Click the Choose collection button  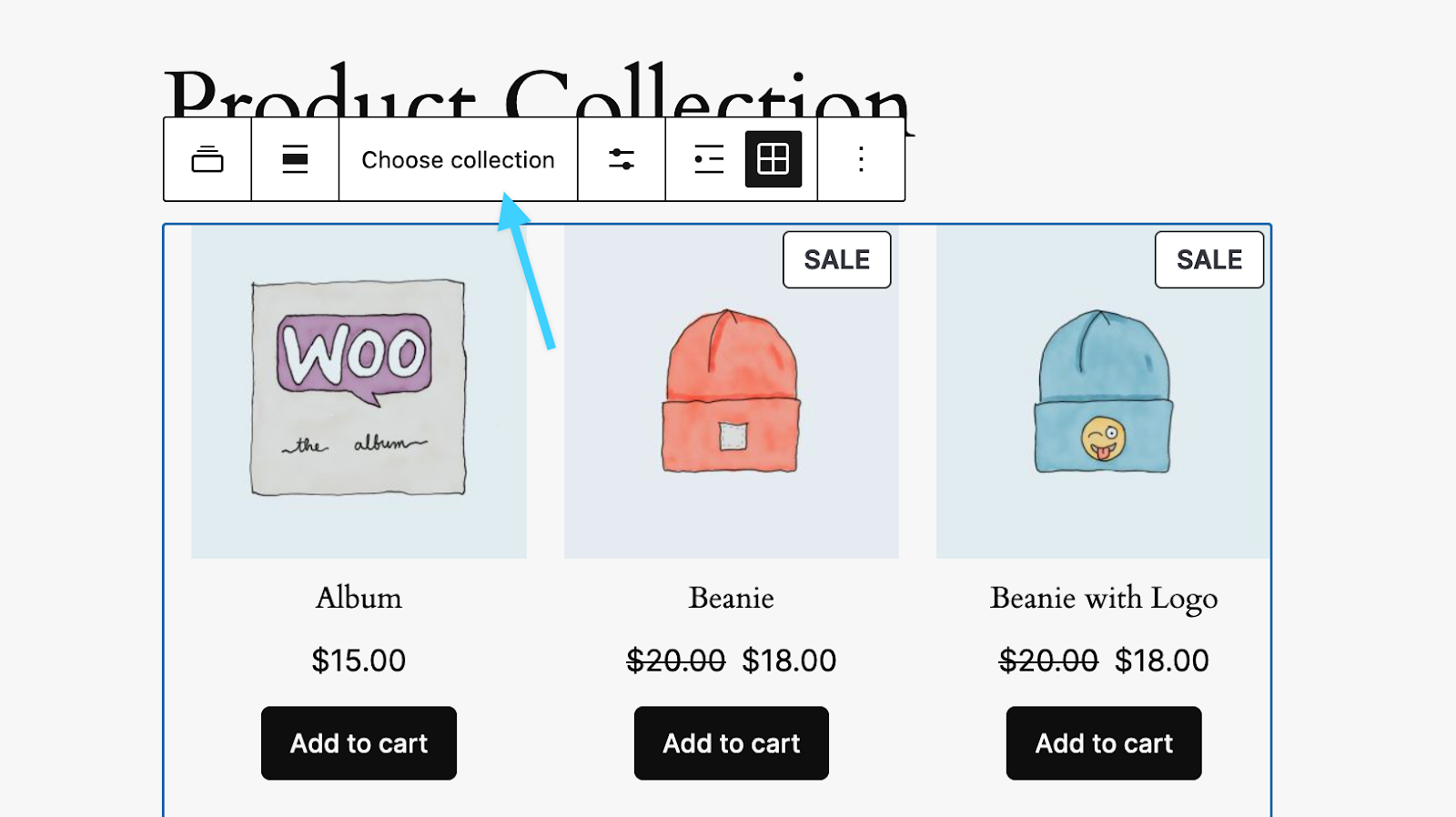pos(458,159)
